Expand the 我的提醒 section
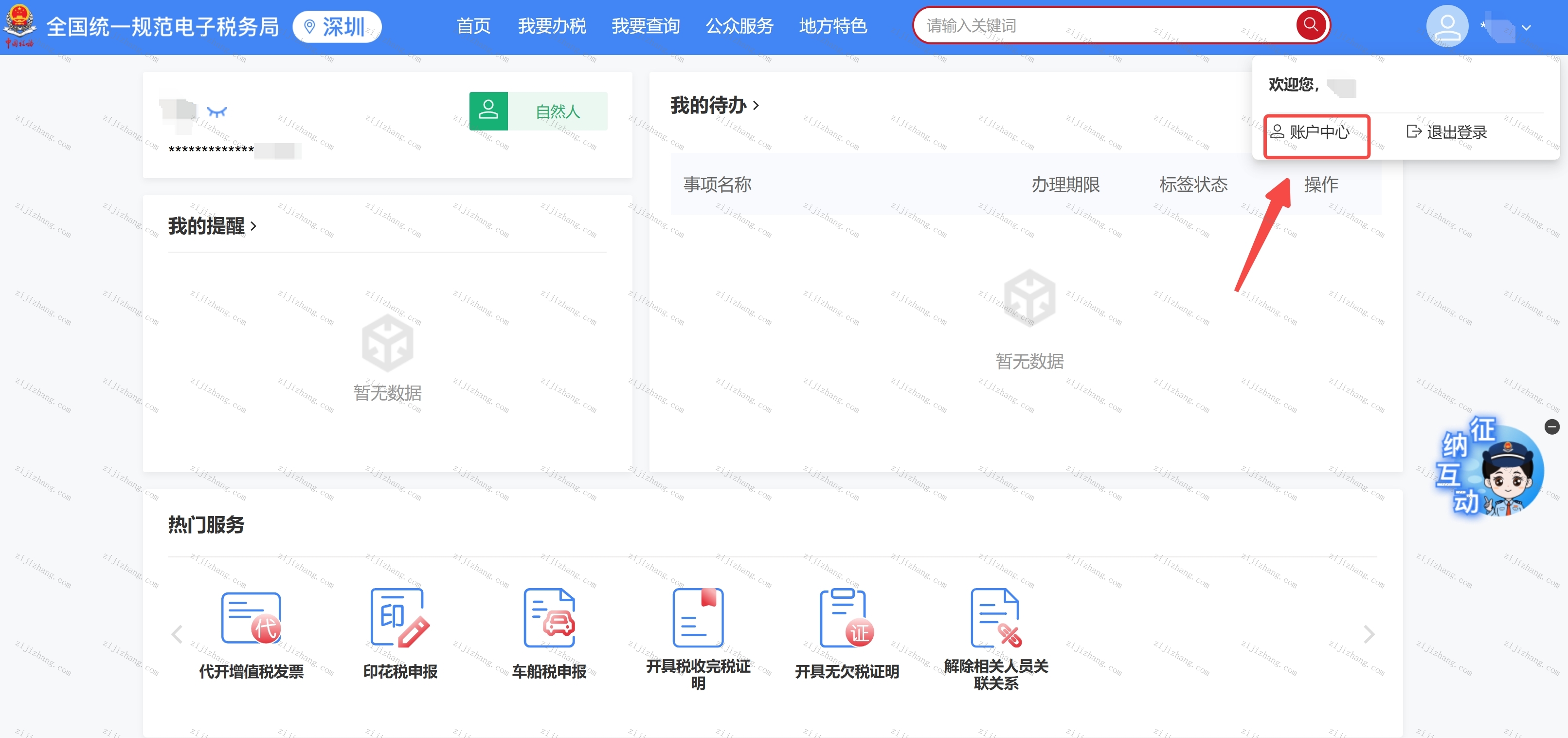 click(212, 226)
